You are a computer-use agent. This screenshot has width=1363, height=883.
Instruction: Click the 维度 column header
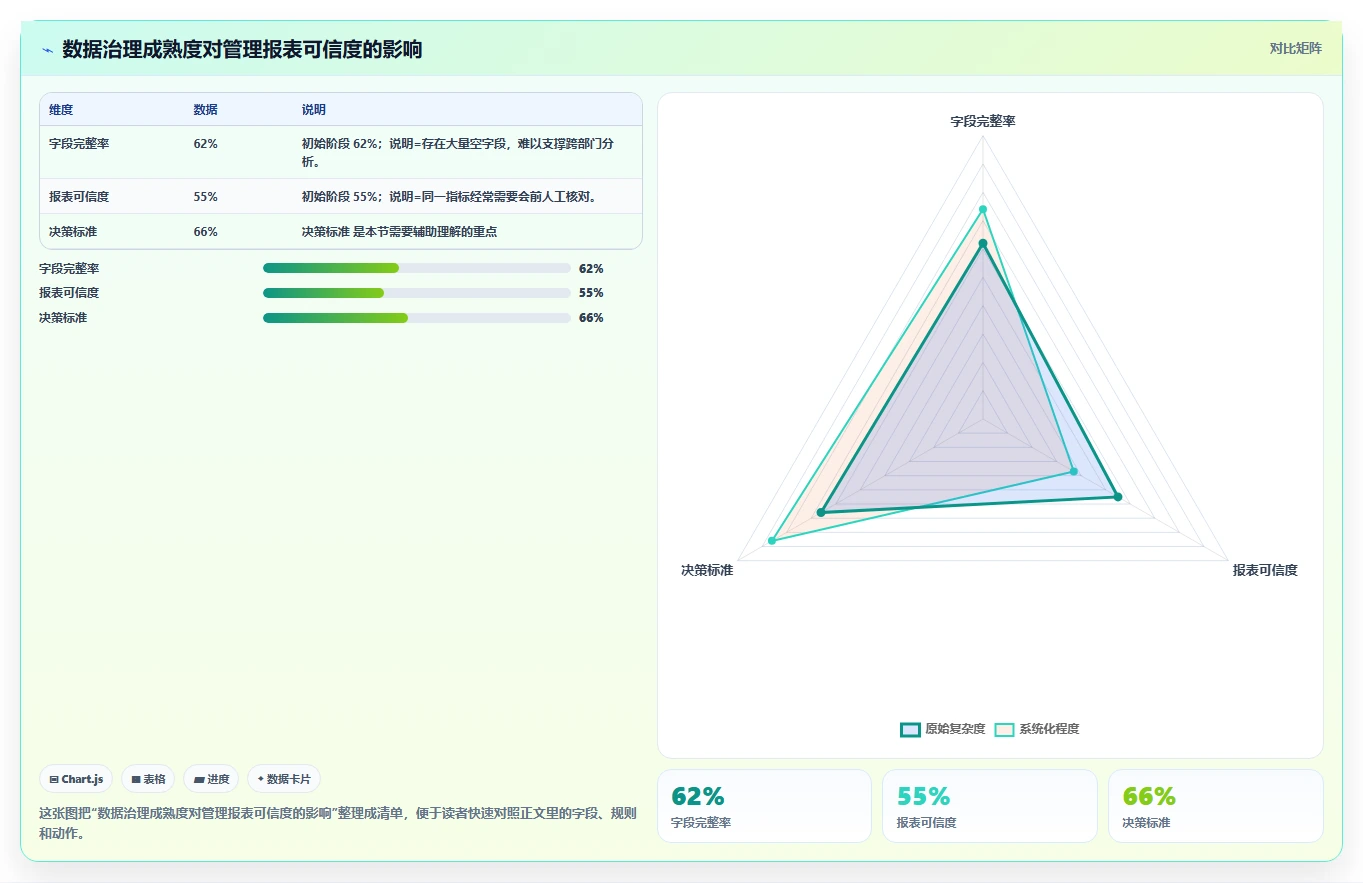pyautogui.click(x=61, y=110)
